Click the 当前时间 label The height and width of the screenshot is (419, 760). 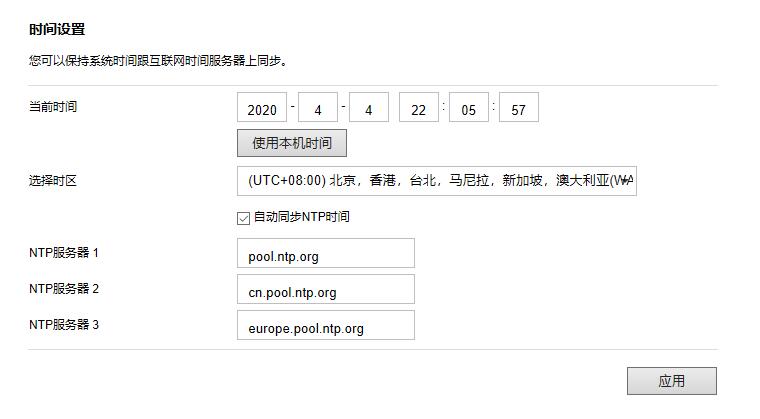click(x=53, y=107)
